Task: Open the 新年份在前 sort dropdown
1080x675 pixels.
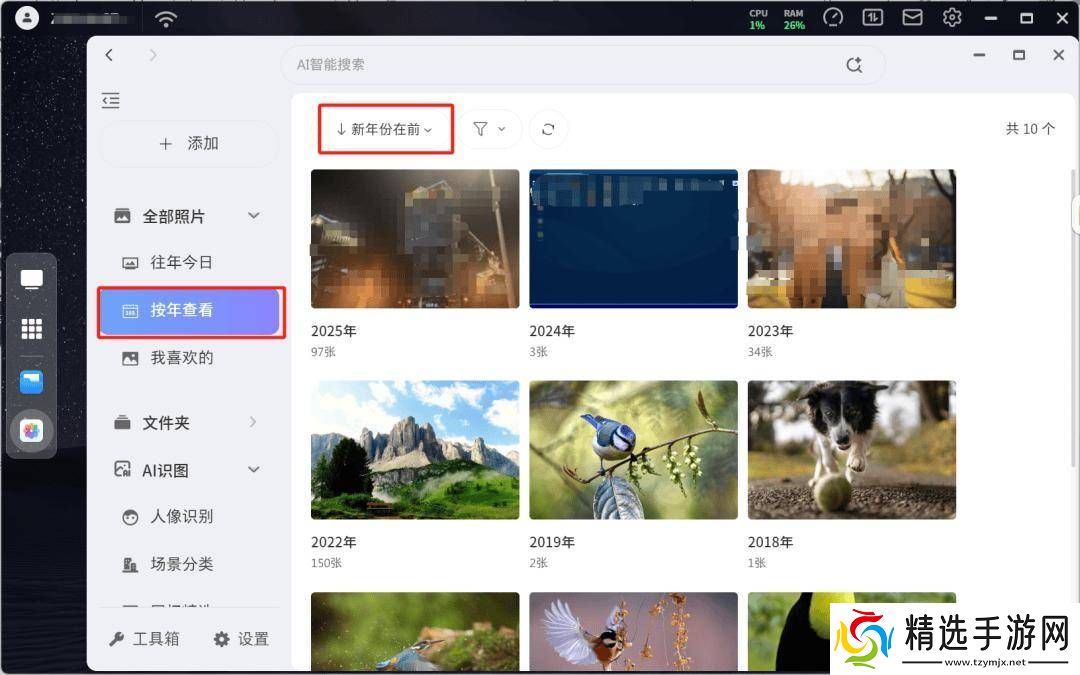Action: coord(385,129)
